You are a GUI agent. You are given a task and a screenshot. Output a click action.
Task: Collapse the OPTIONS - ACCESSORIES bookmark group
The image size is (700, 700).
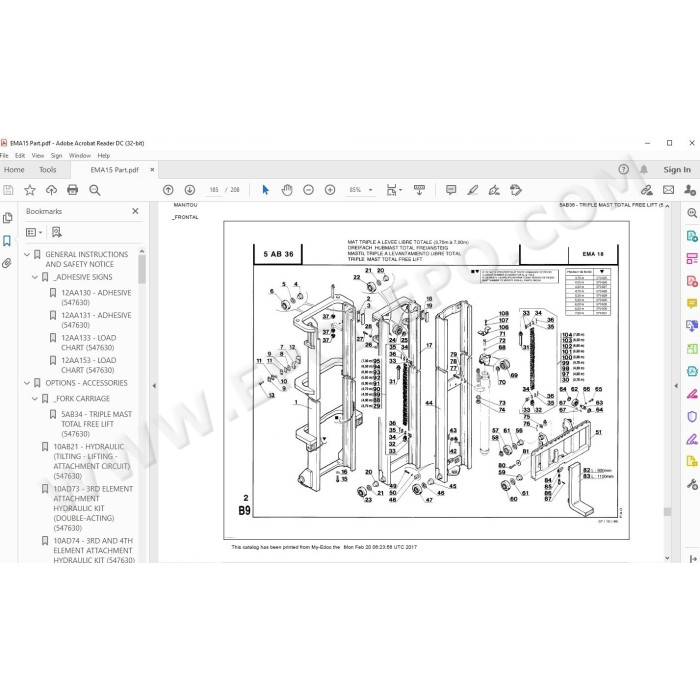(x=27, y=383)
